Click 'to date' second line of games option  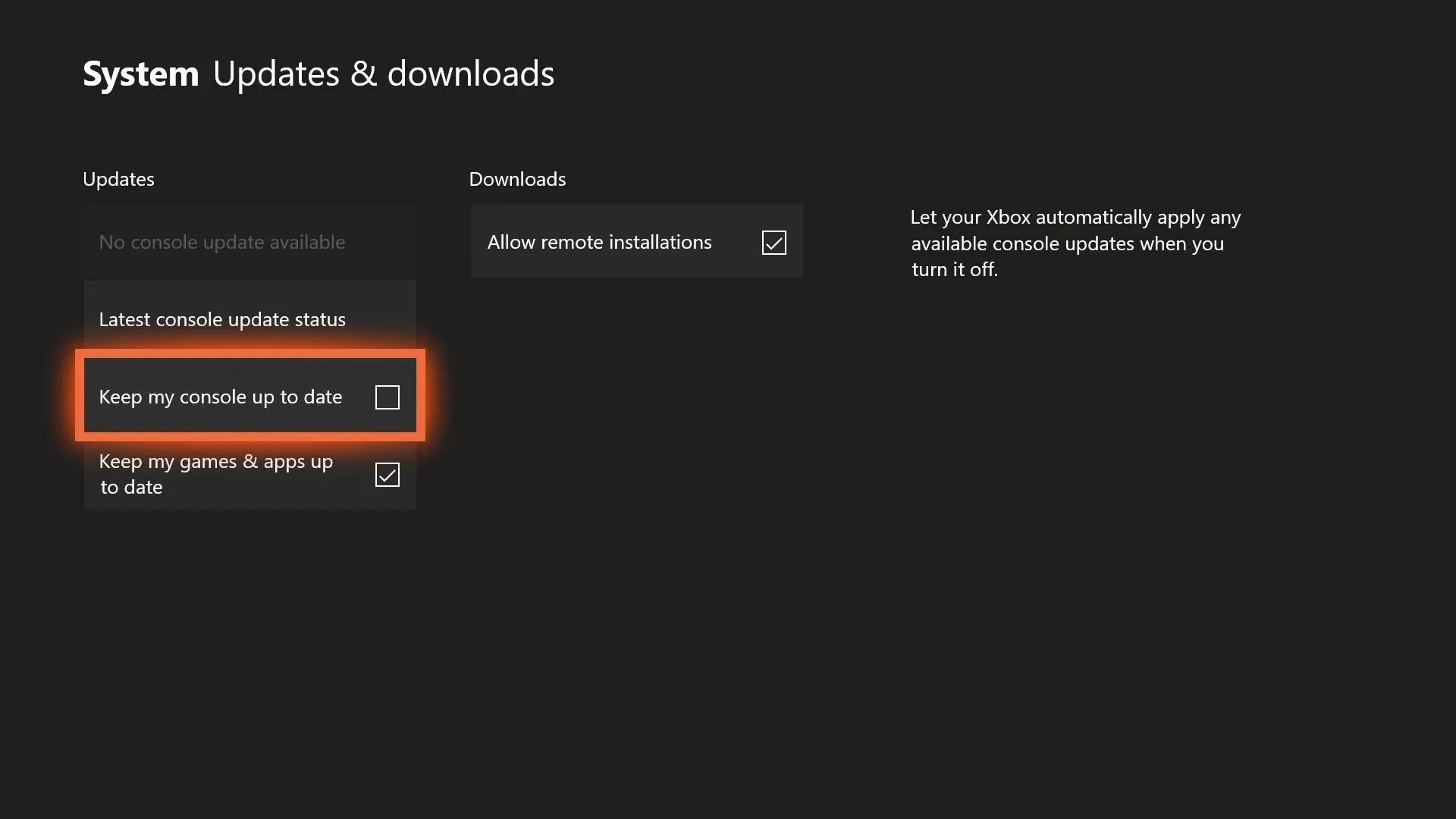131,488
